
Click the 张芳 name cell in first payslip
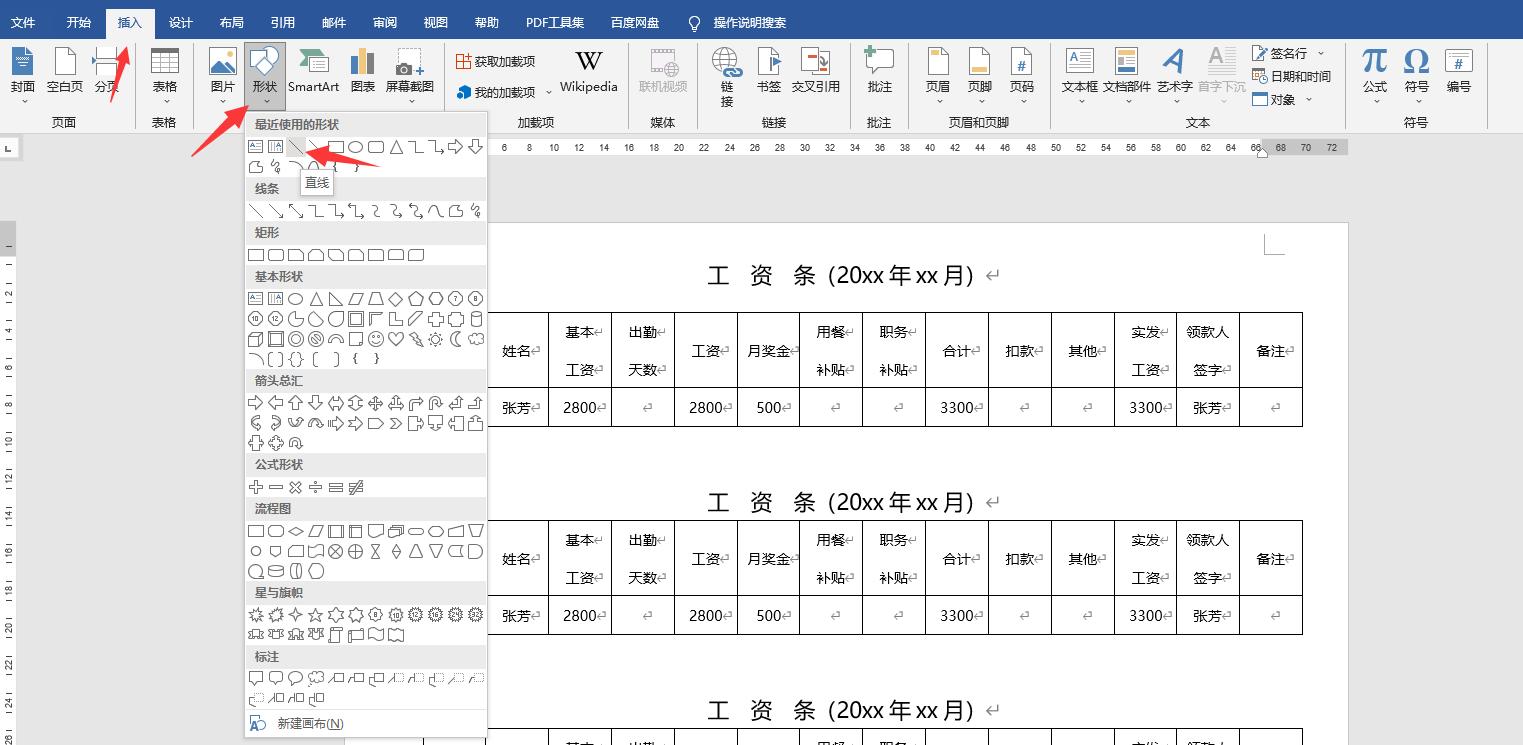click(x=518, y=407)
